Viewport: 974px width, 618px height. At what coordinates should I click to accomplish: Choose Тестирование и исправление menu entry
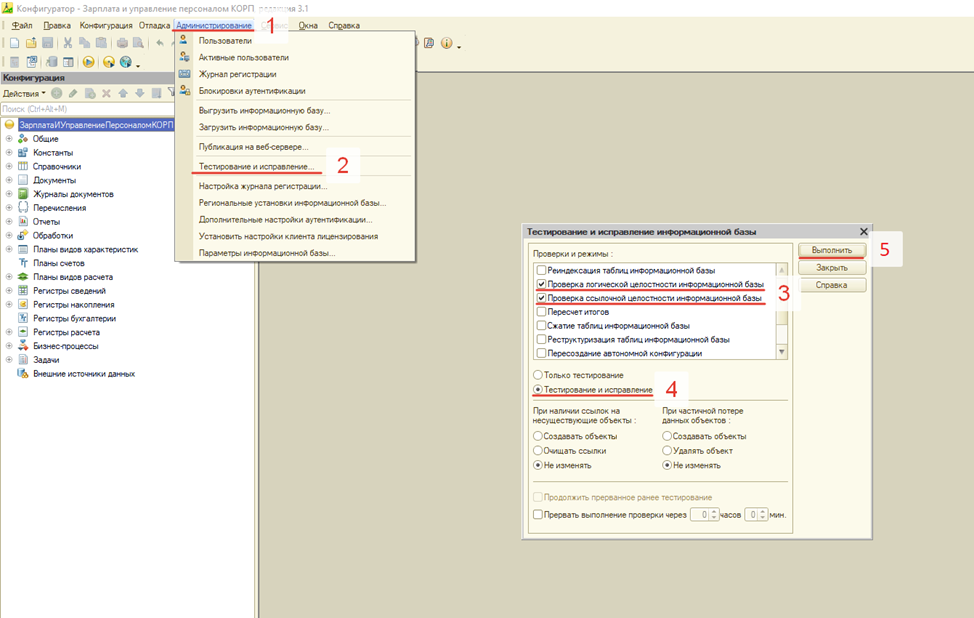pos(256,166)
